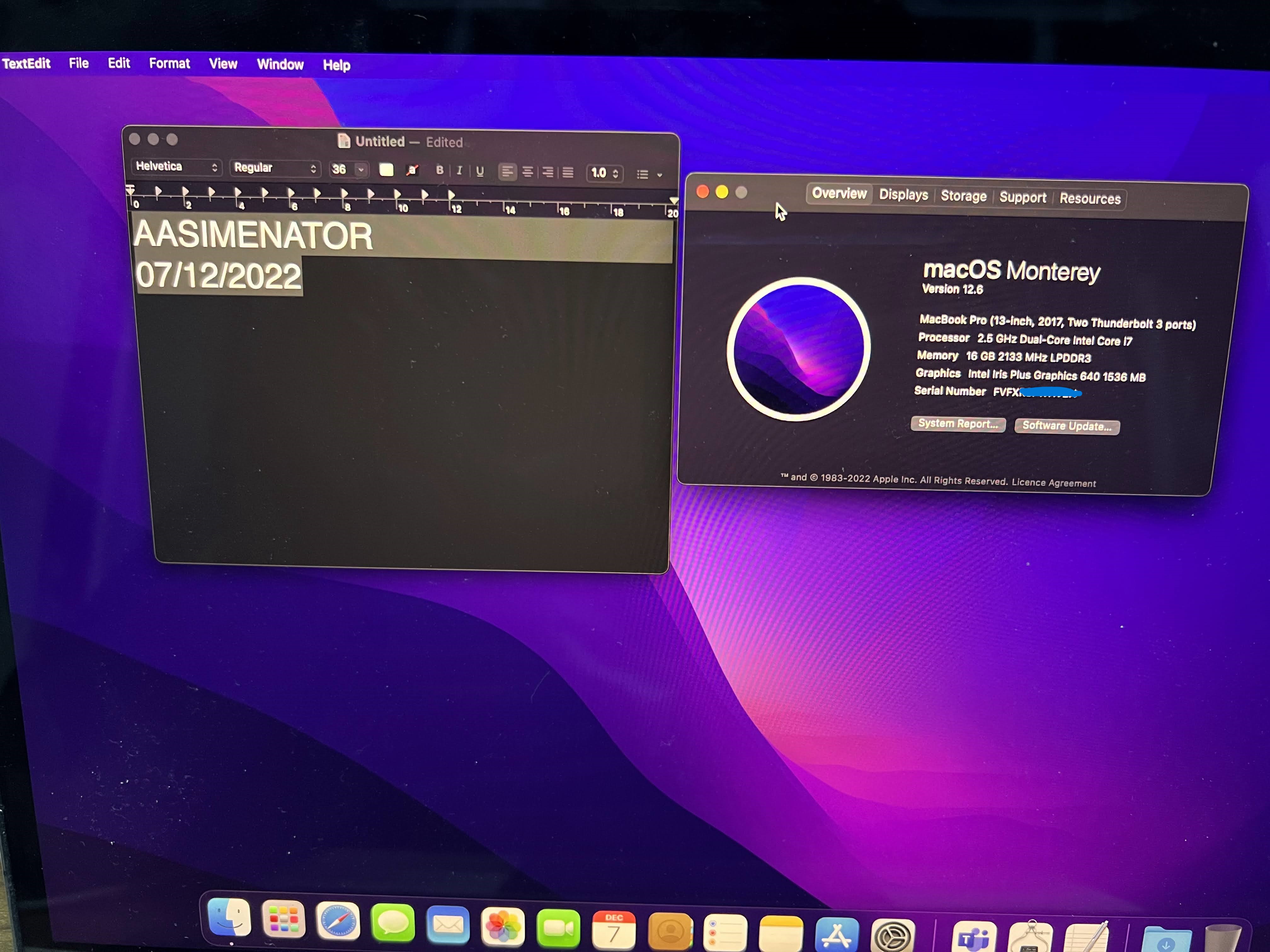
Task: Switch to the Displays tab
Action: pos(904,195)
